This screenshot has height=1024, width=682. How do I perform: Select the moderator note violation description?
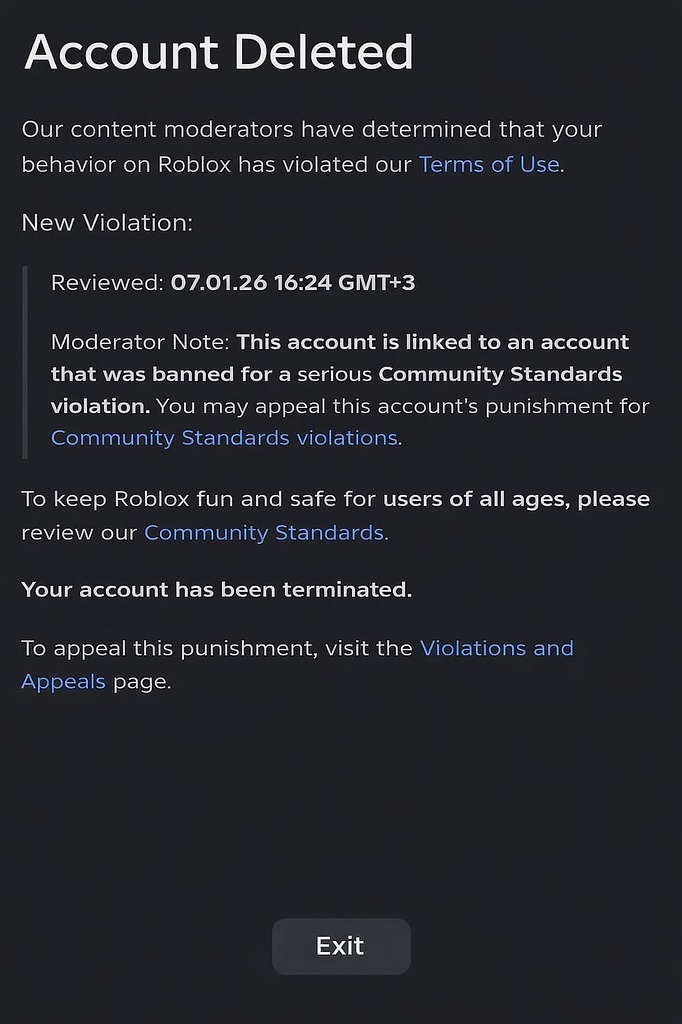[340, 373]
